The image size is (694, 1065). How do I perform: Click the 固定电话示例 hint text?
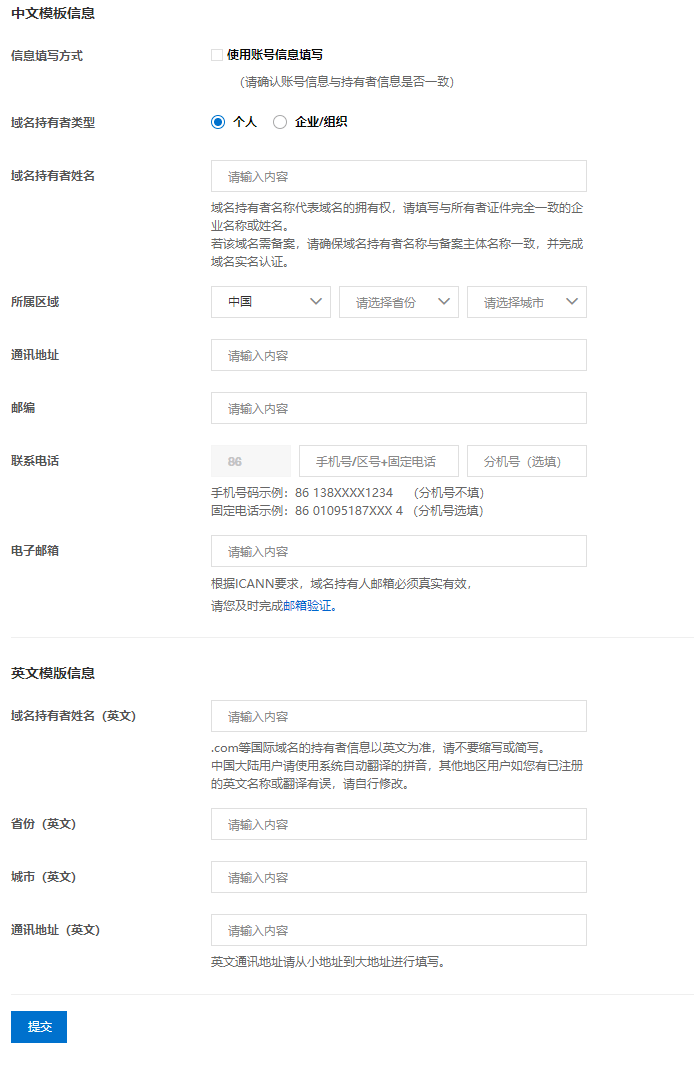[x=348, y=510]
